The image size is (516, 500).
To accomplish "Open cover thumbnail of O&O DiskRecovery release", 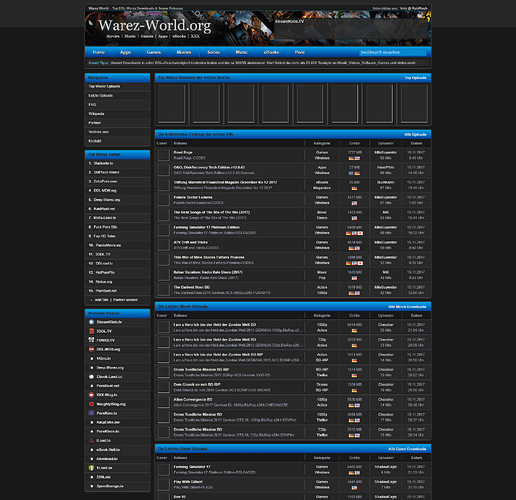I will 164,170.
